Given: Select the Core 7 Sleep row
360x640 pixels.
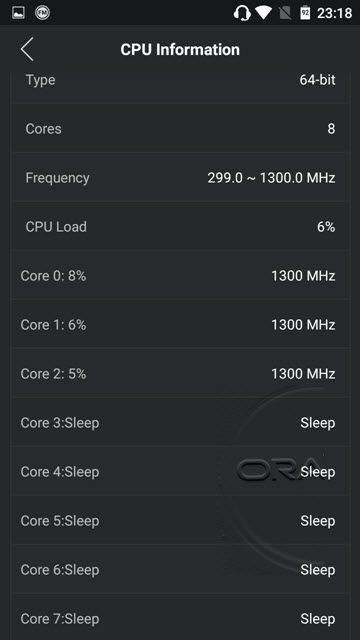Looking at the screenshot, I should (180, 617).
